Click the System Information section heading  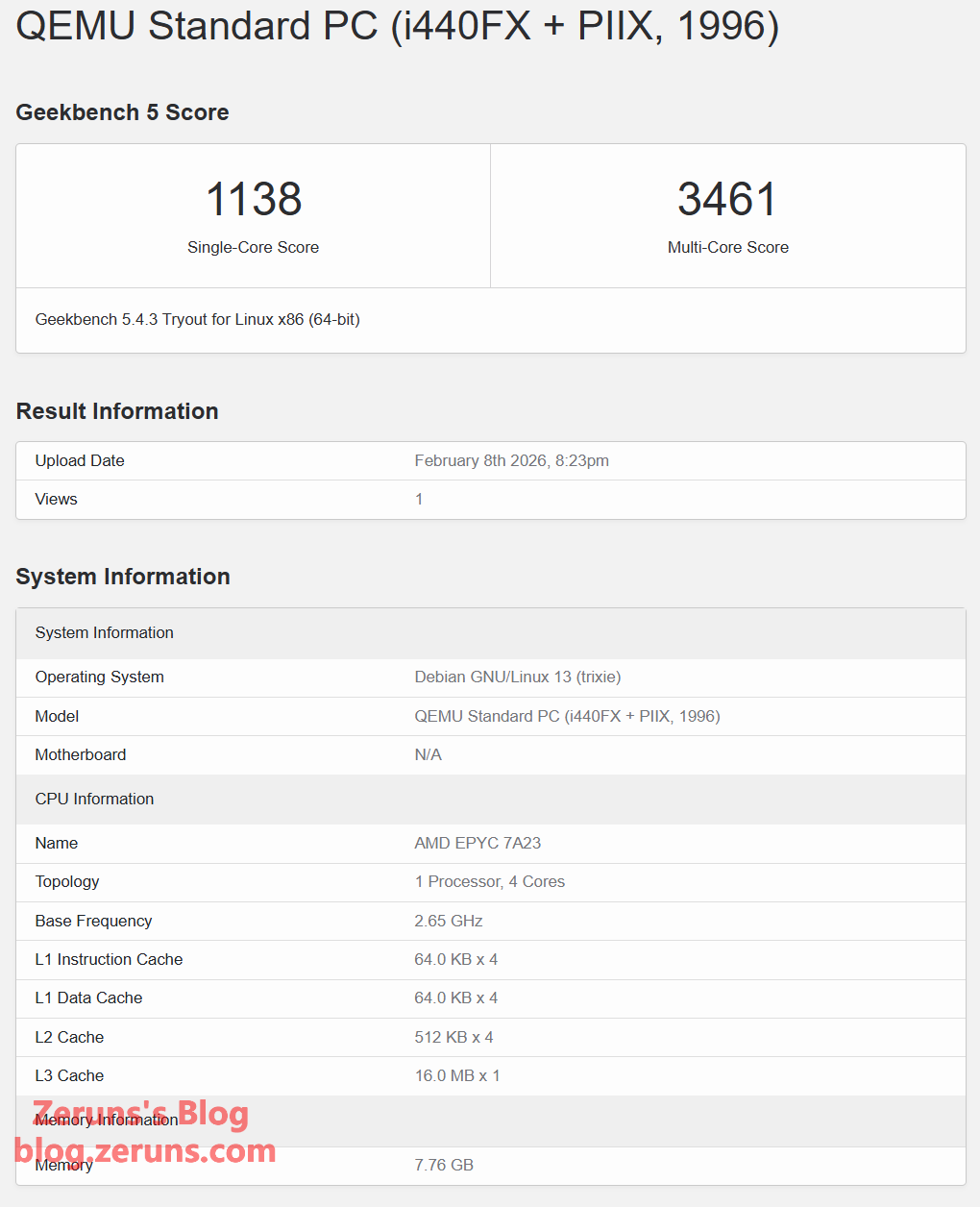(x=123, y=577)
